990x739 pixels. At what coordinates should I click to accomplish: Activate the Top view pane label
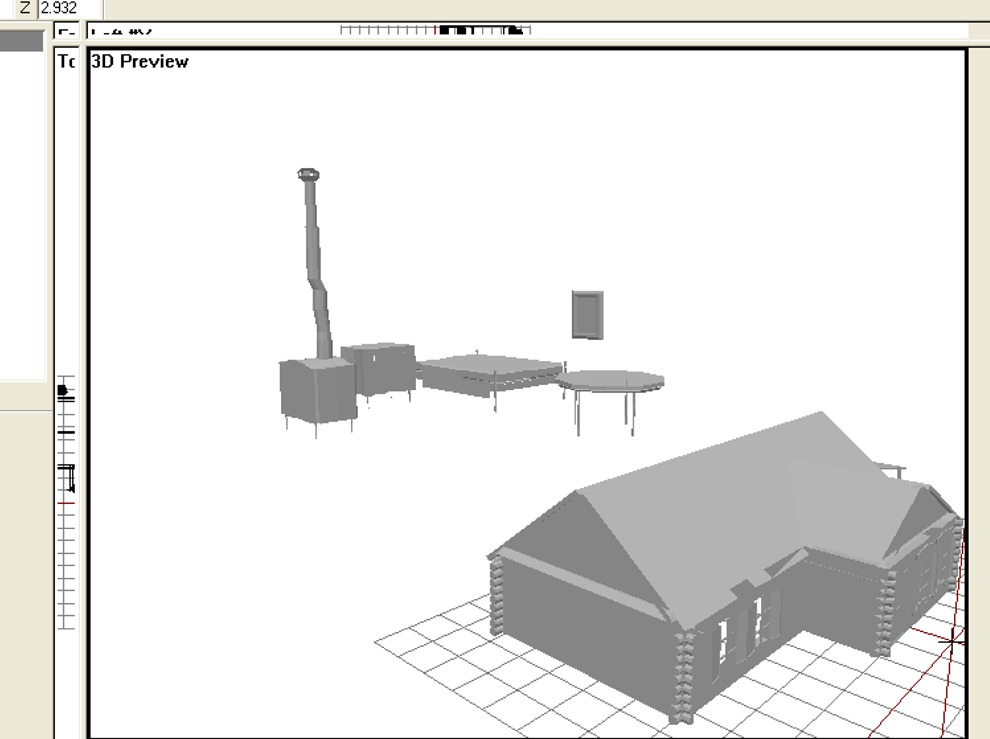[x=66, y=61]
